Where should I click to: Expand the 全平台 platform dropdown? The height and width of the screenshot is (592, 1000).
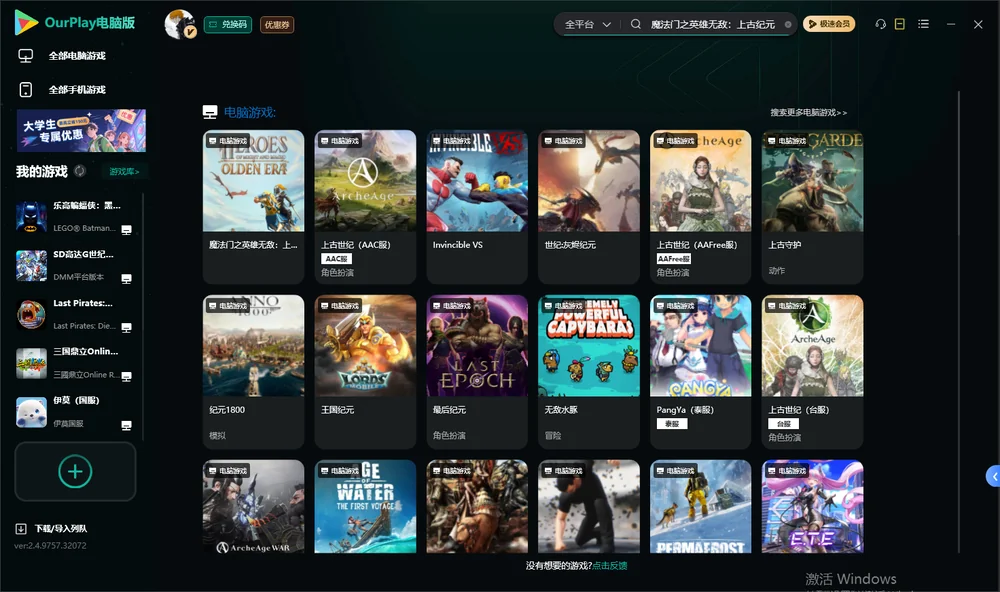tap(587, 24)
